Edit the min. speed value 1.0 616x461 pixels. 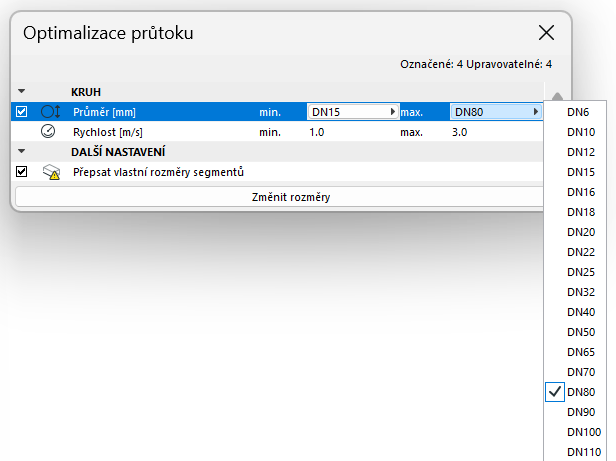point(317,132)
